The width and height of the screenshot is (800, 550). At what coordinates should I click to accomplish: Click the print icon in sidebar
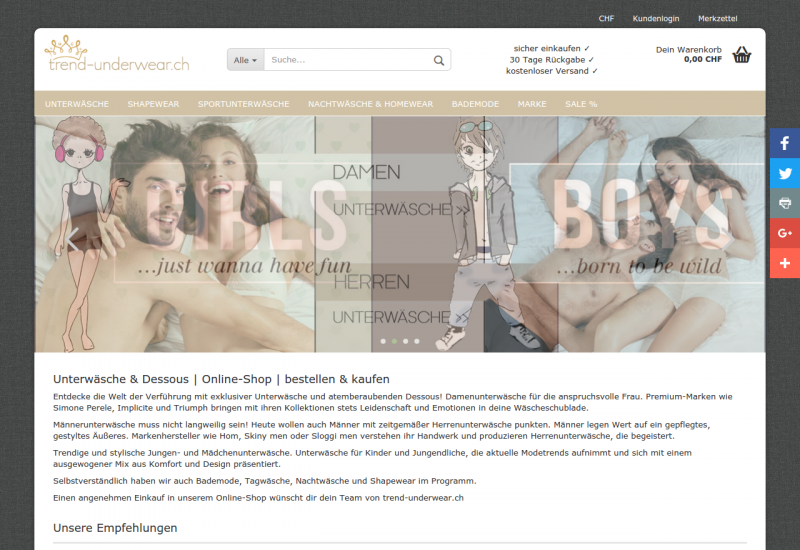pos(784,203)
